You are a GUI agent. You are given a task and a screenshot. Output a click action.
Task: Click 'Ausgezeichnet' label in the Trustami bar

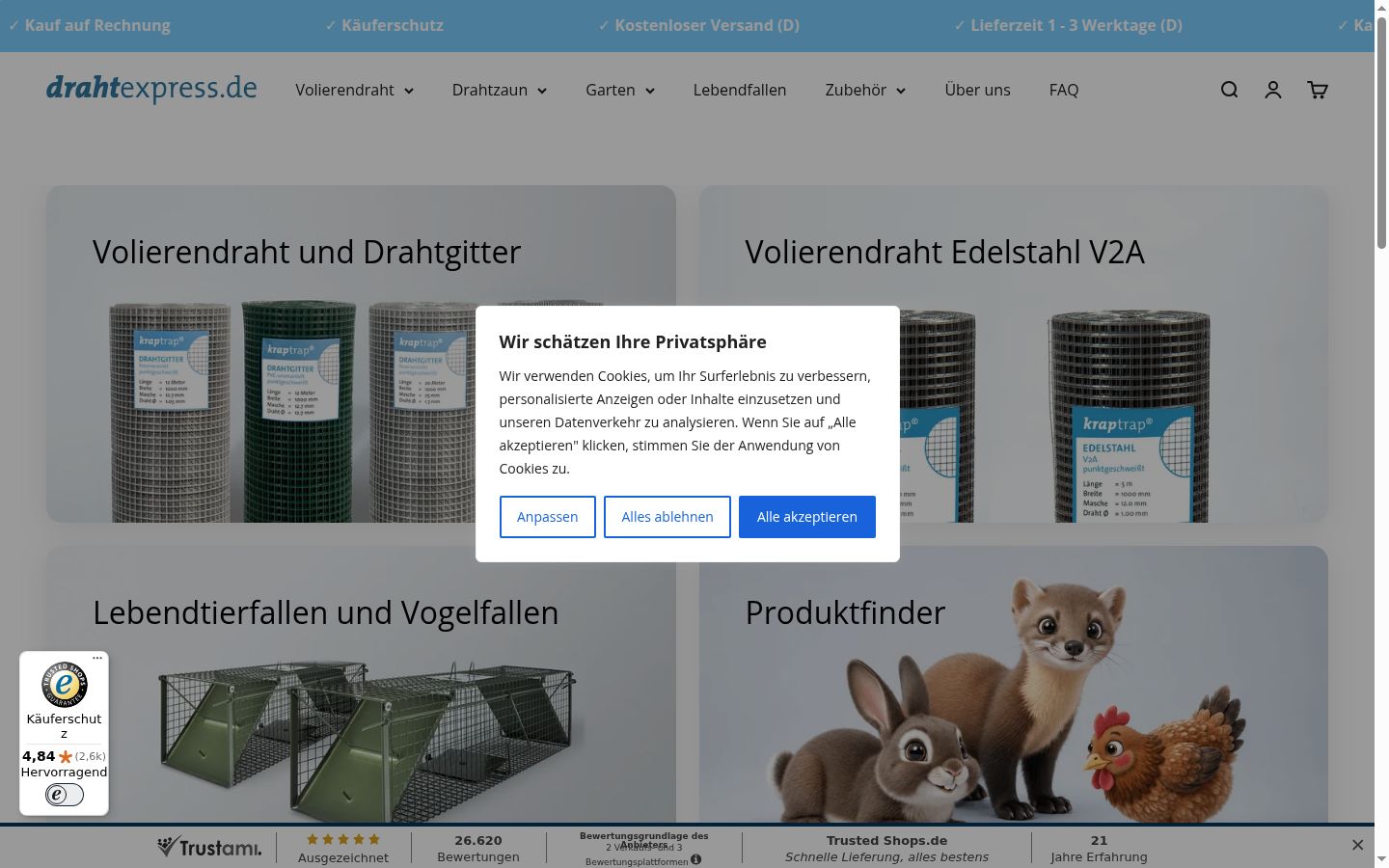tap(343, 857)
